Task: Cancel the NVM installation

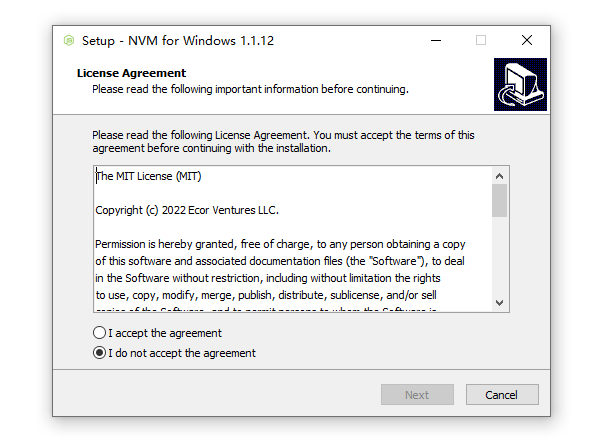Action: [x=501, y=395]
